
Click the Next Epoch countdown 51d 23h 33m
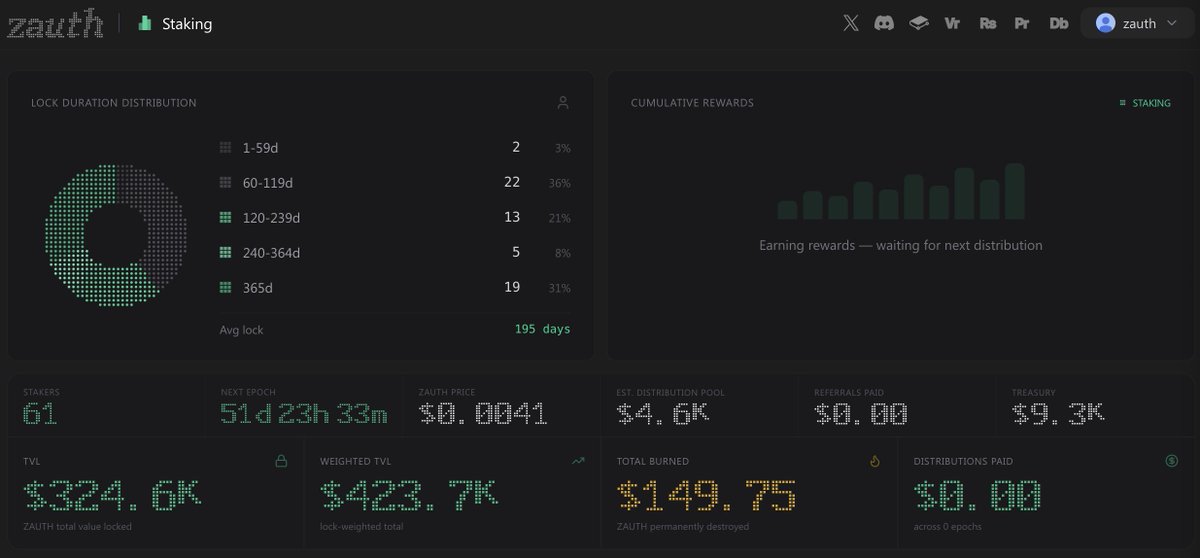304,413
